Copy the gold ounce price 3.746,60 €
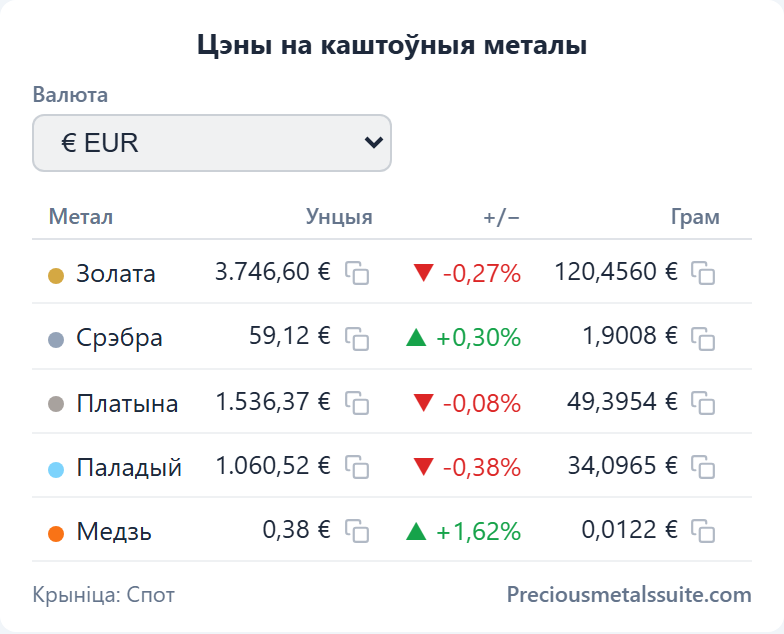Screen dimensions: 784x634 tap(357, 273)
